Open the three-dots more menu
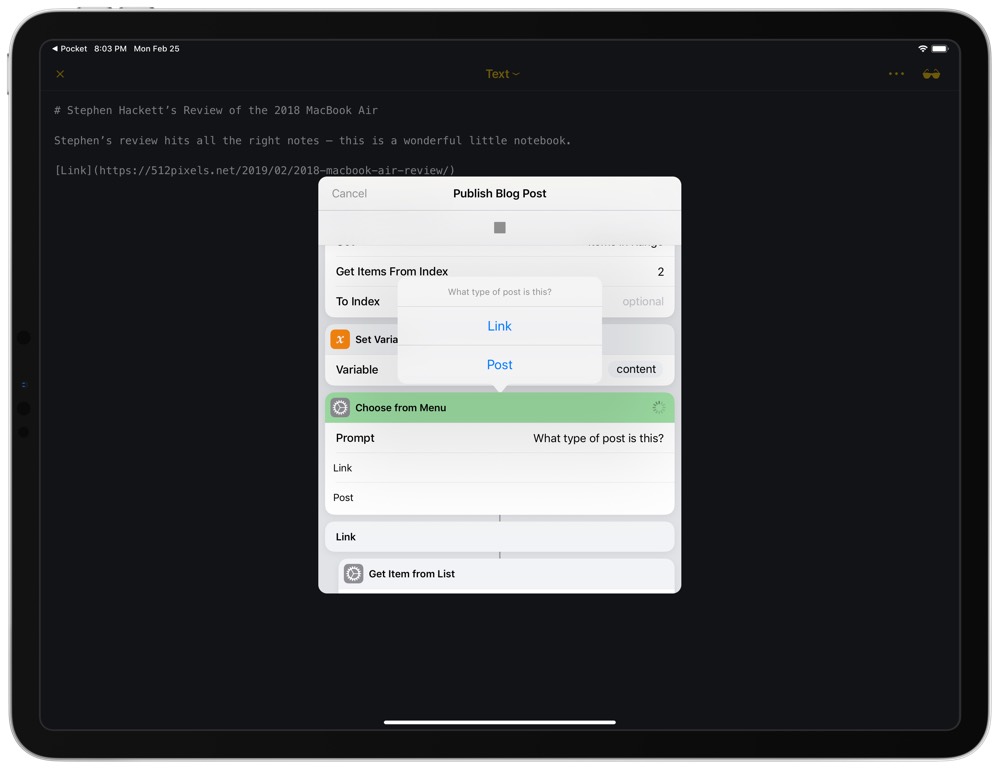 [x=896, y=74]
